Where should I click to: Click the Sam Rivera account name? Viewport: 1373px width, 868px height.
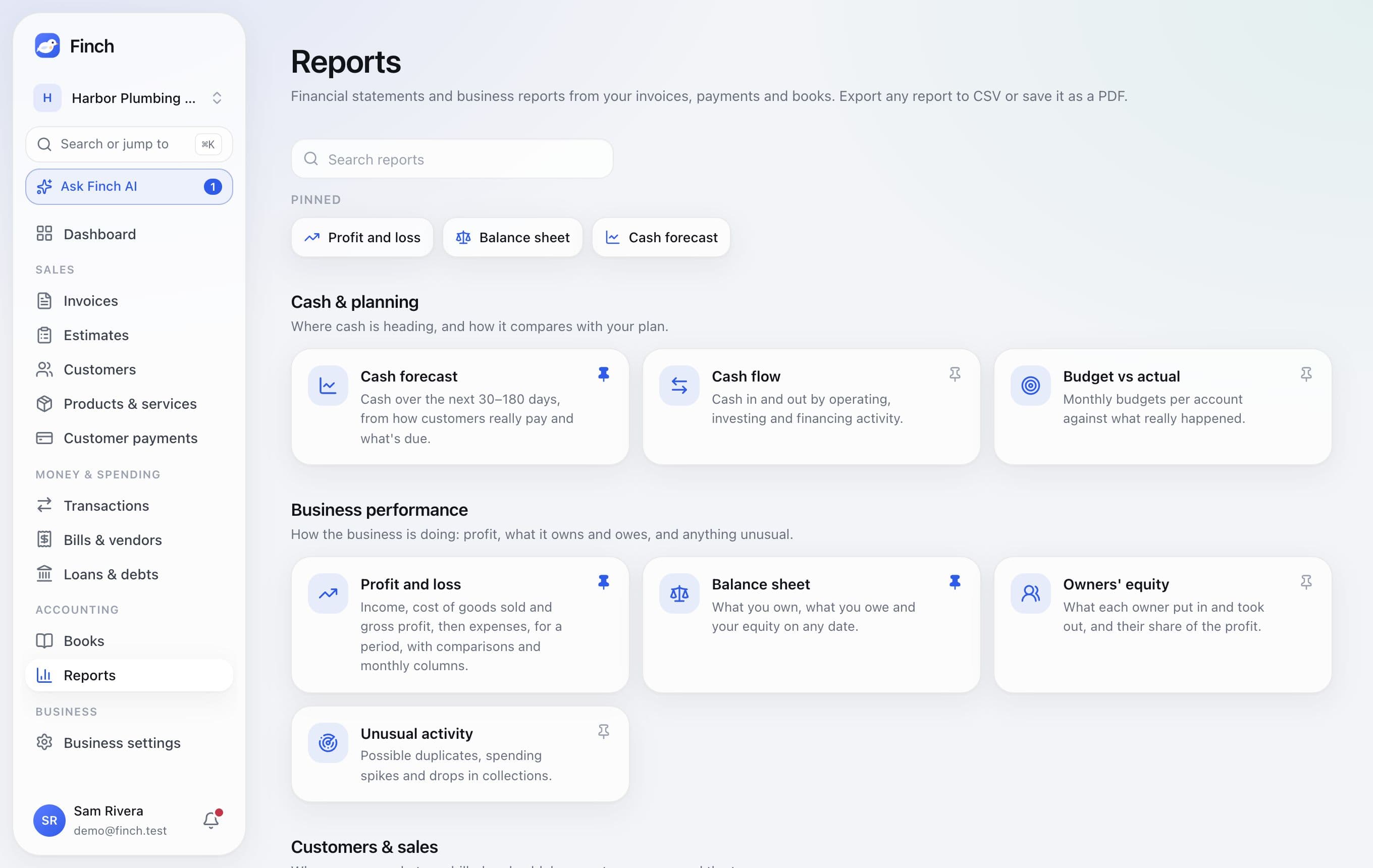pyautogui.click(x=109, y=810)
